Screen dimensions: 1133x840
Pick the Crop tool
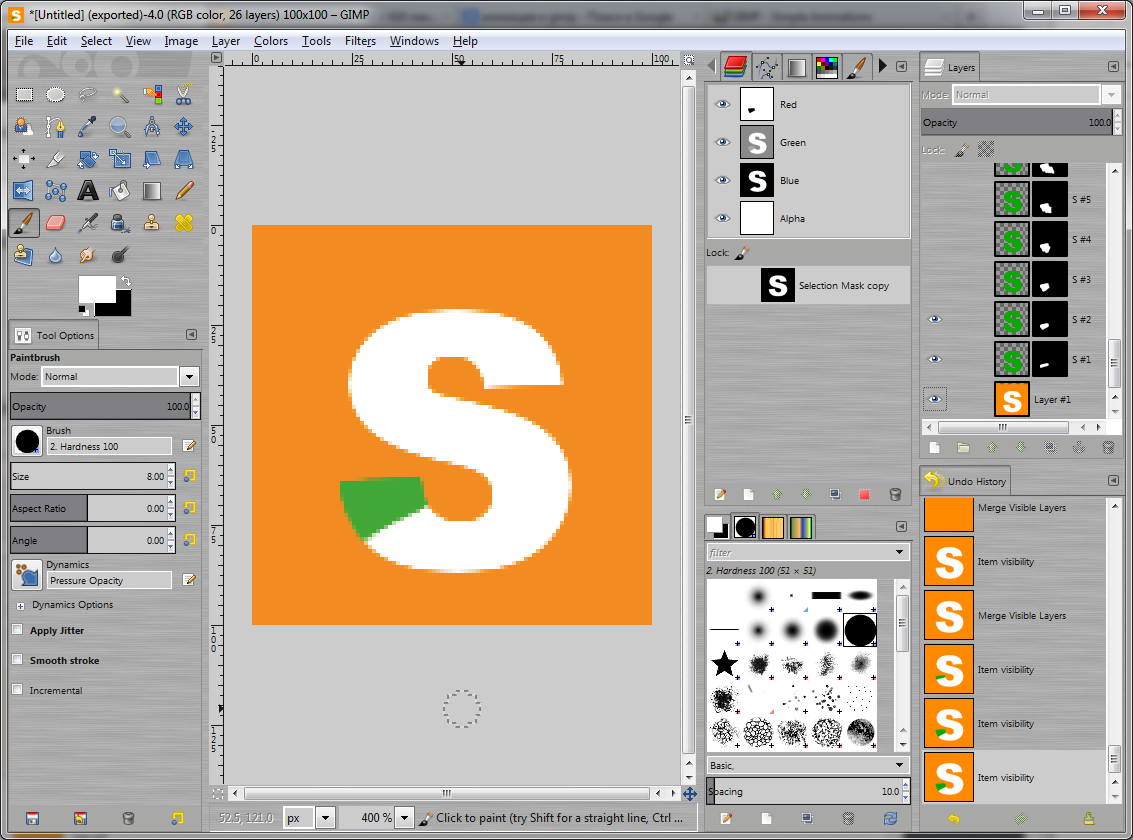(x=56, y=159)
